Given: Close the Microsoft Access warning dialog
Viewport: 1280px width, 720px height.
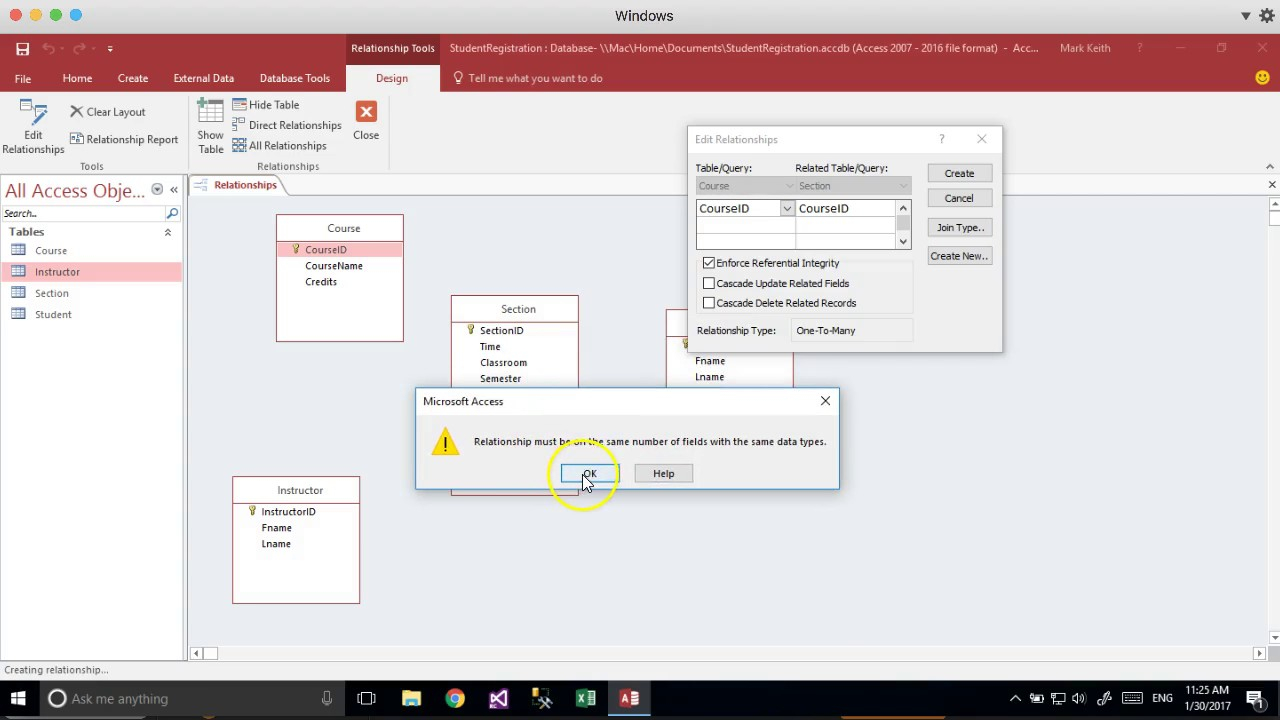Looking at the screenshot, I should [825, 401].
